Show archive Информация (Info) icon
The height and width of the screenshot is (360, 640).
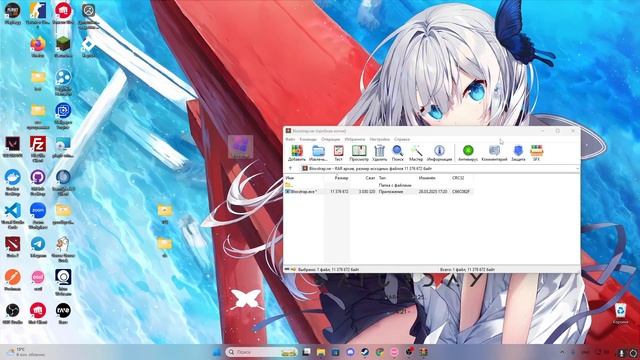[x=439, y=153]
